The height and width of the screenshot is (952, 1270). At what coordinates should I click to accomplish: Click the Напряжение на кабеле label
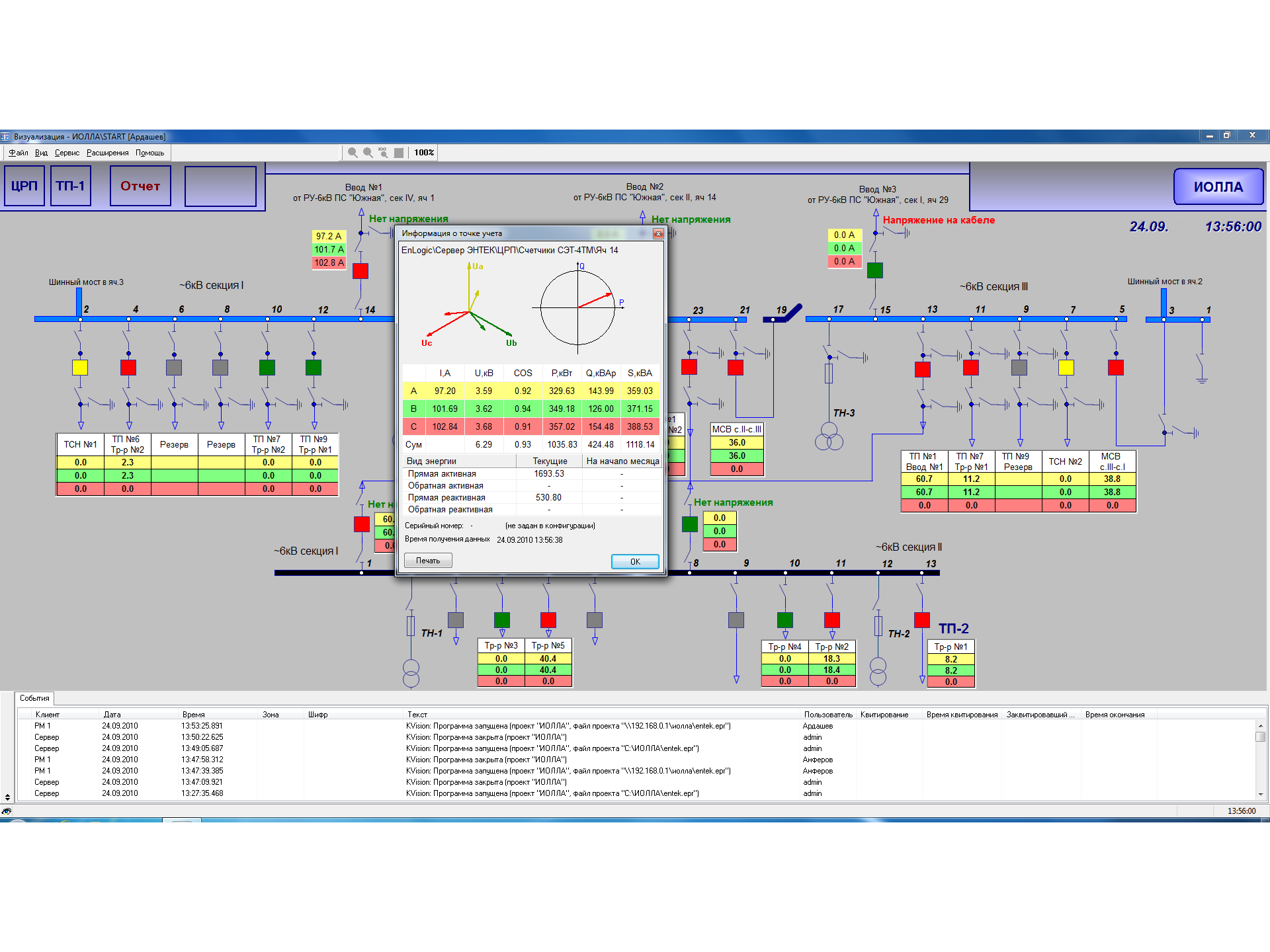click(x=939, y=220)
